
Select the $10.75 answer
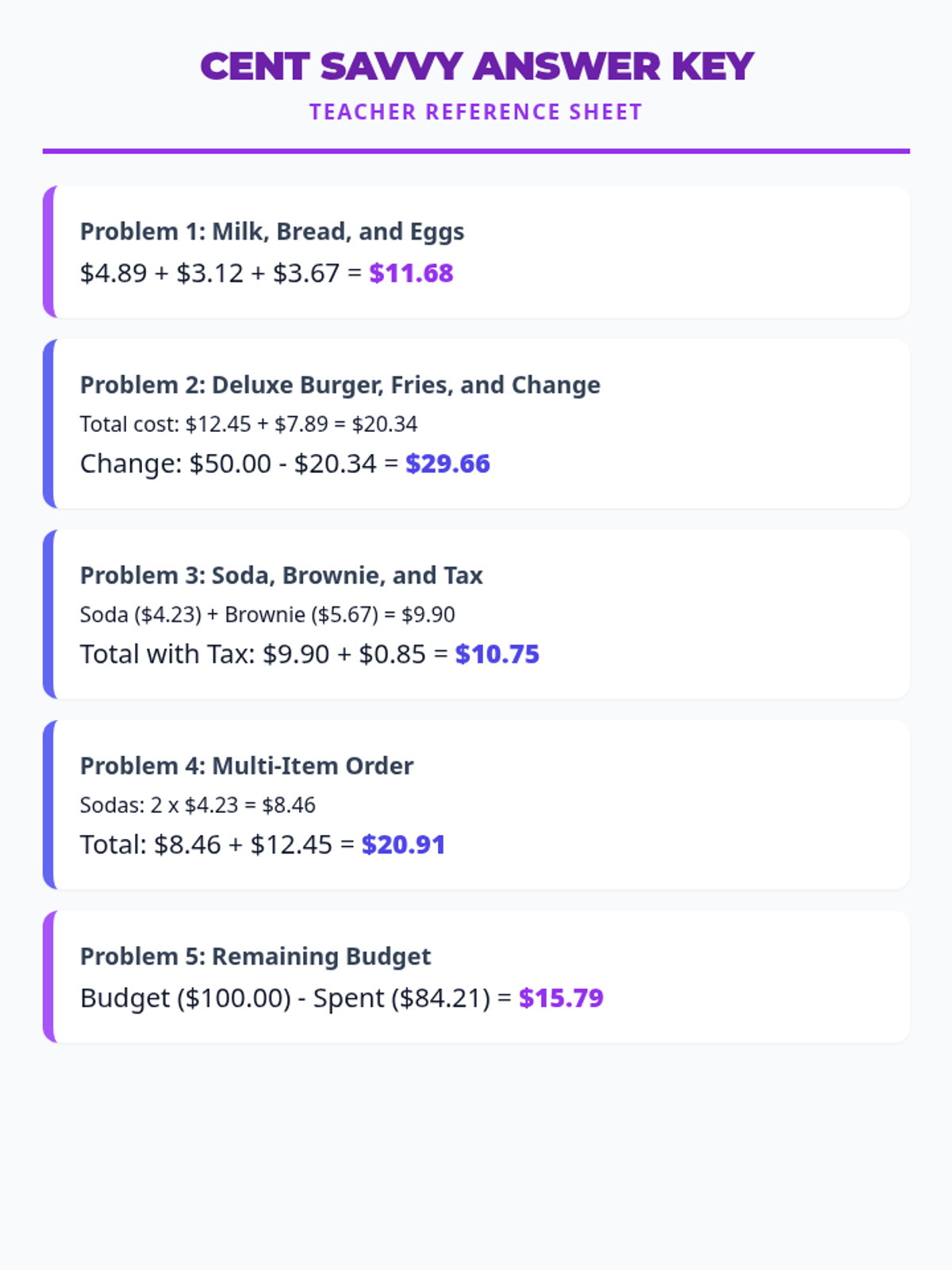(497, 654)
